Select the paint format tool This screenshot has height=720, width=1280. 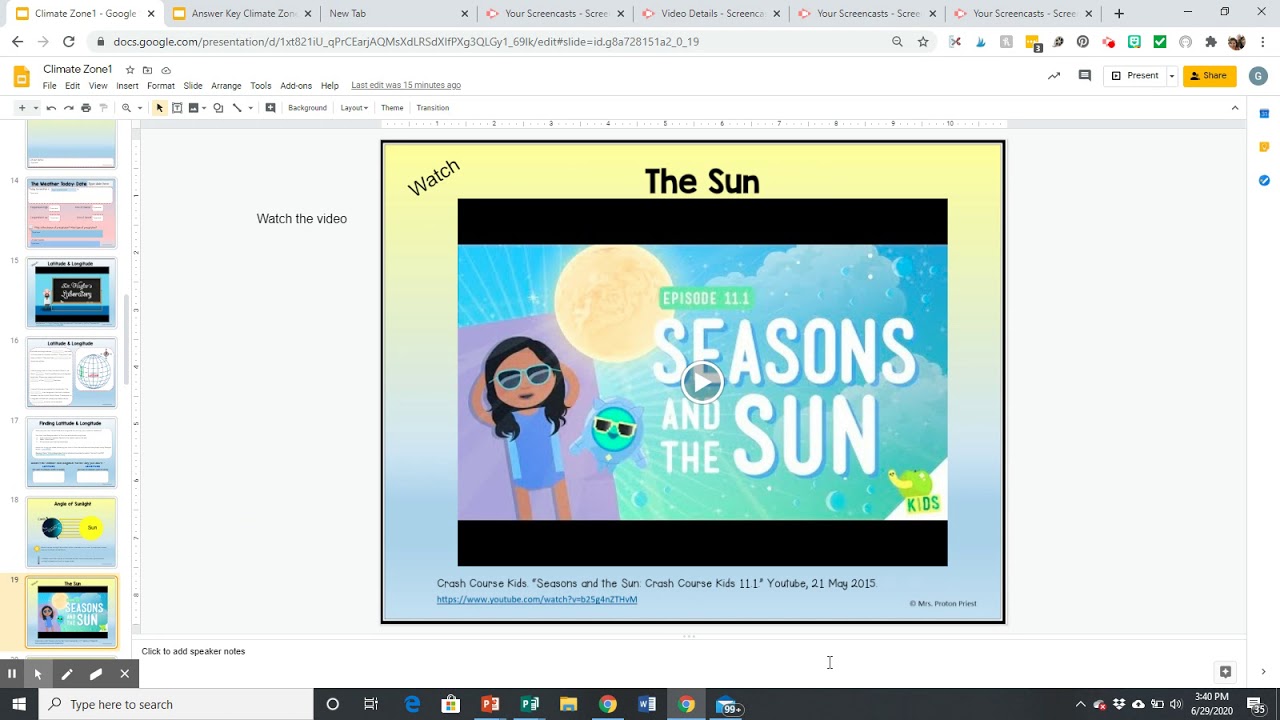click(102, 108)
